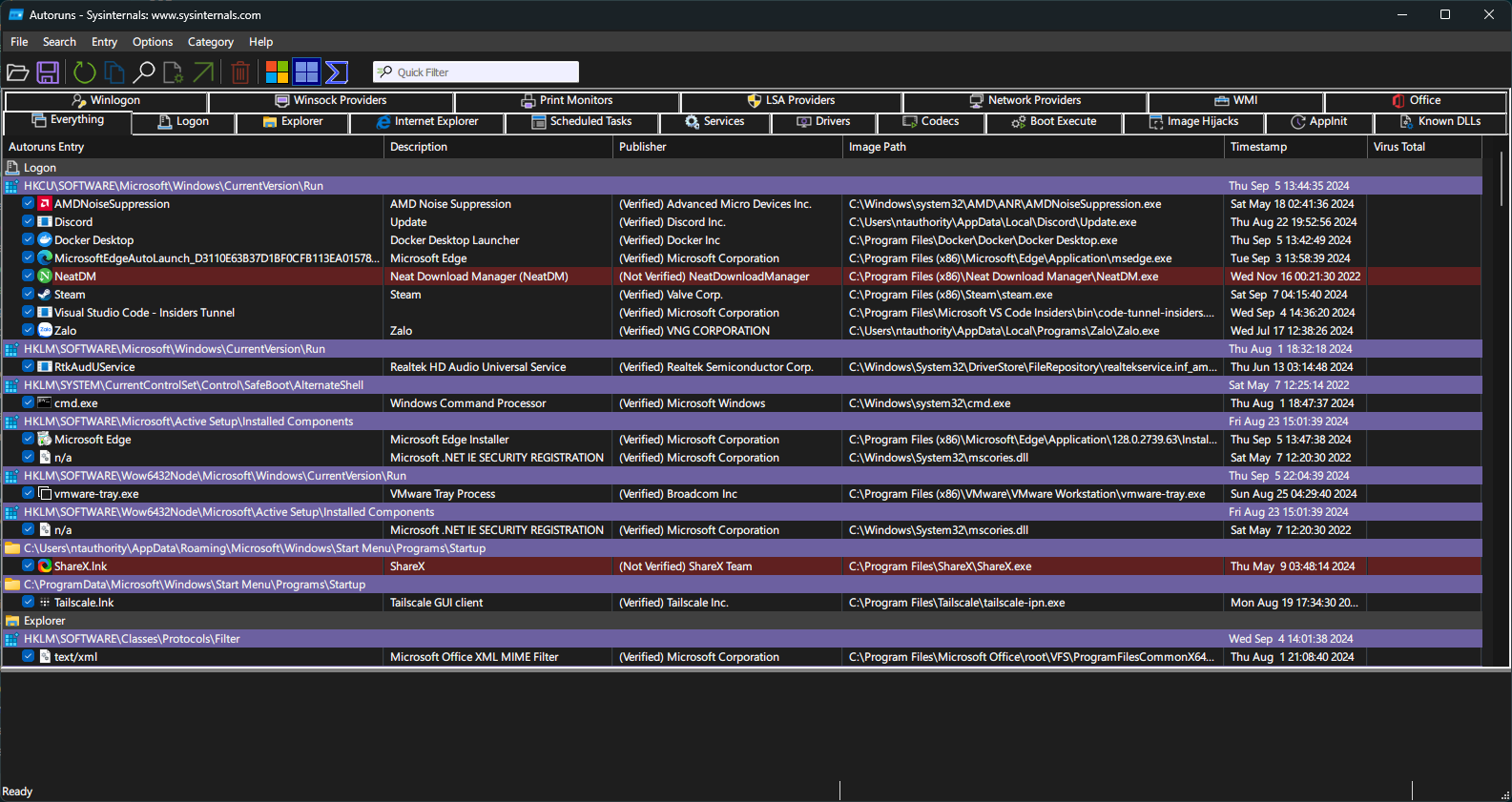
Task: Open entry properties file-gear icon
Action: click(174, 72)
